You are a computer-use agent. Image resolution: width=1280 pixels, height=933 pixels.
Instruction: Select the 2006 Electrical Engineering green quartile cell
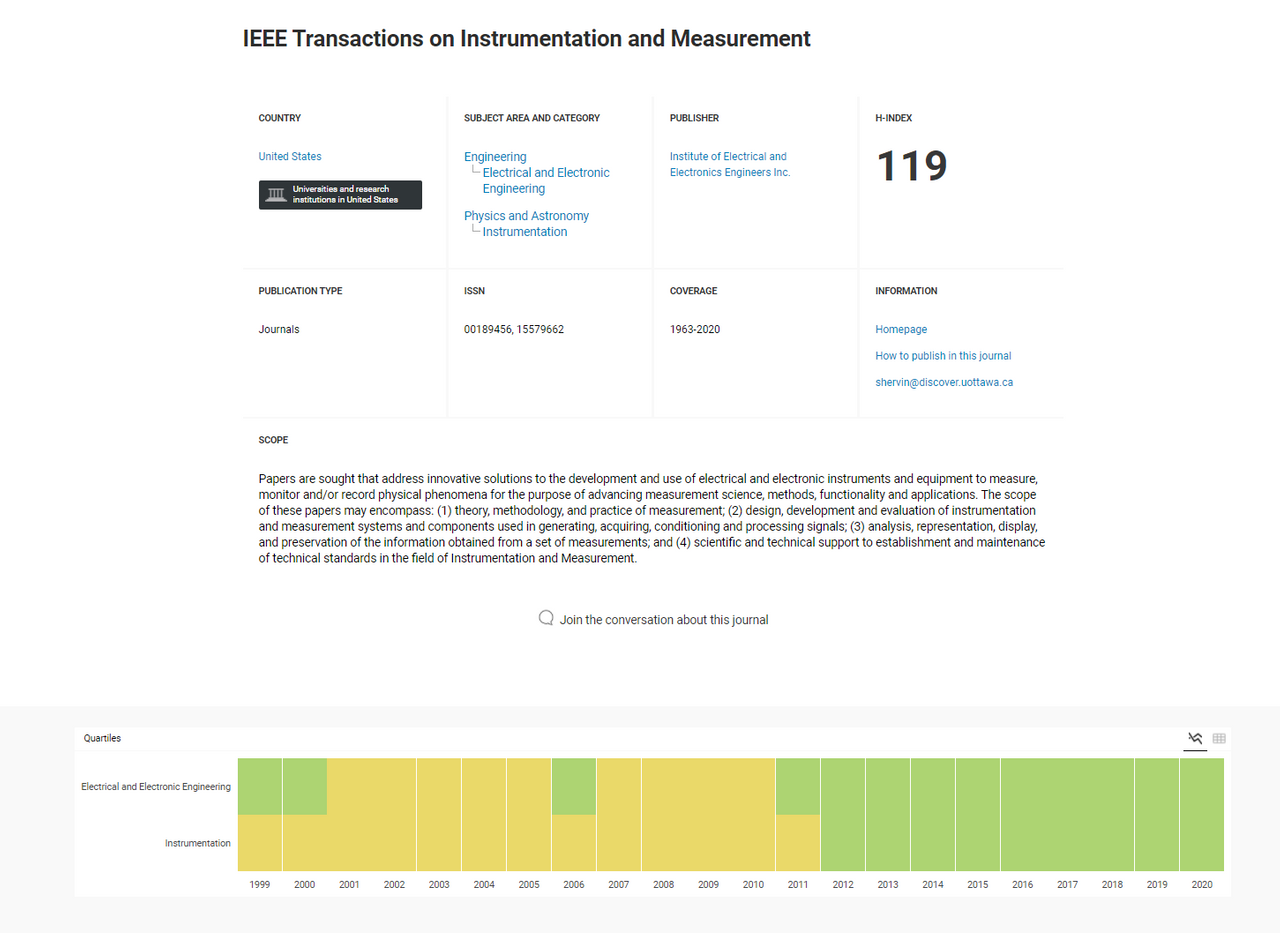[x=574, y=786]
